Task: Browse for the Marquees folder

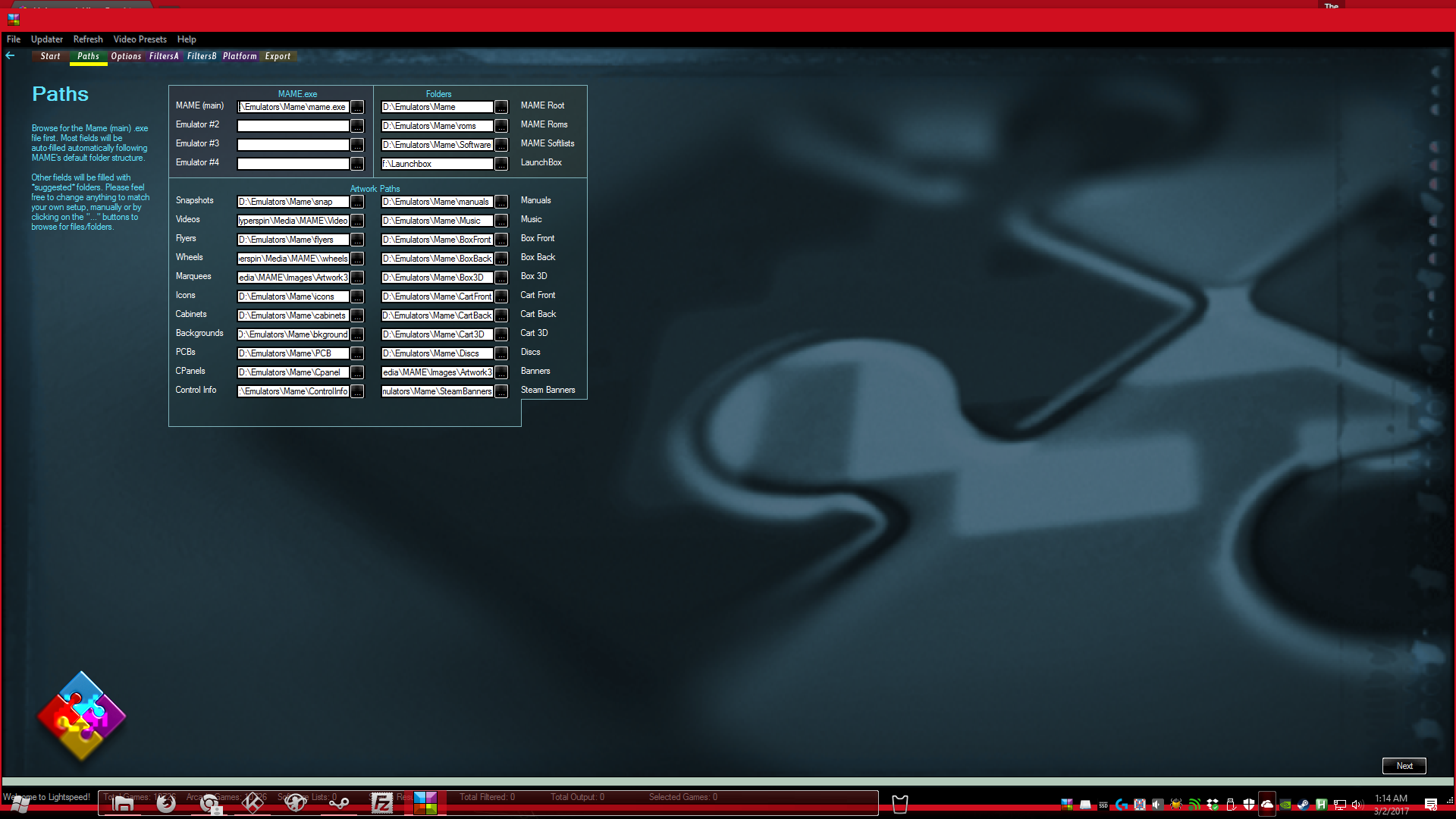Action: (x=357, y=278)
